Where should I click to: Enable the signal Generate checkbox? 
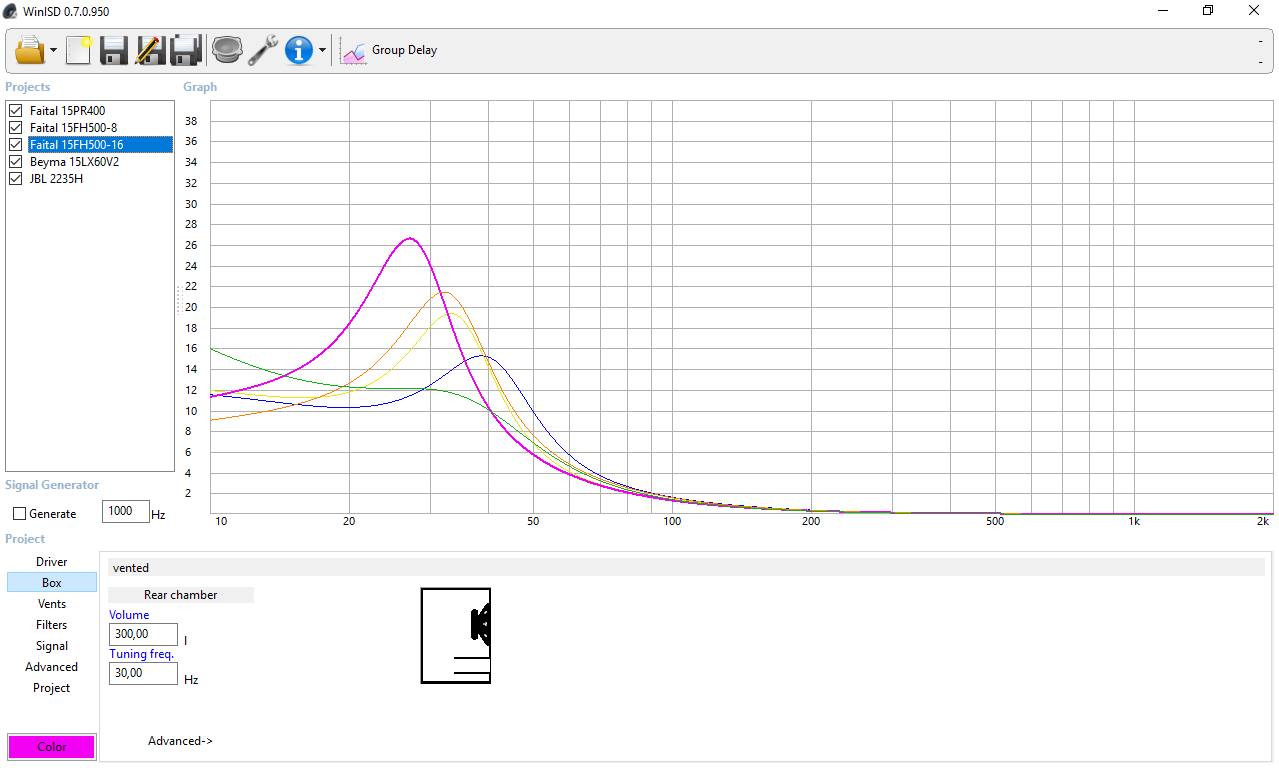point(20,514)
